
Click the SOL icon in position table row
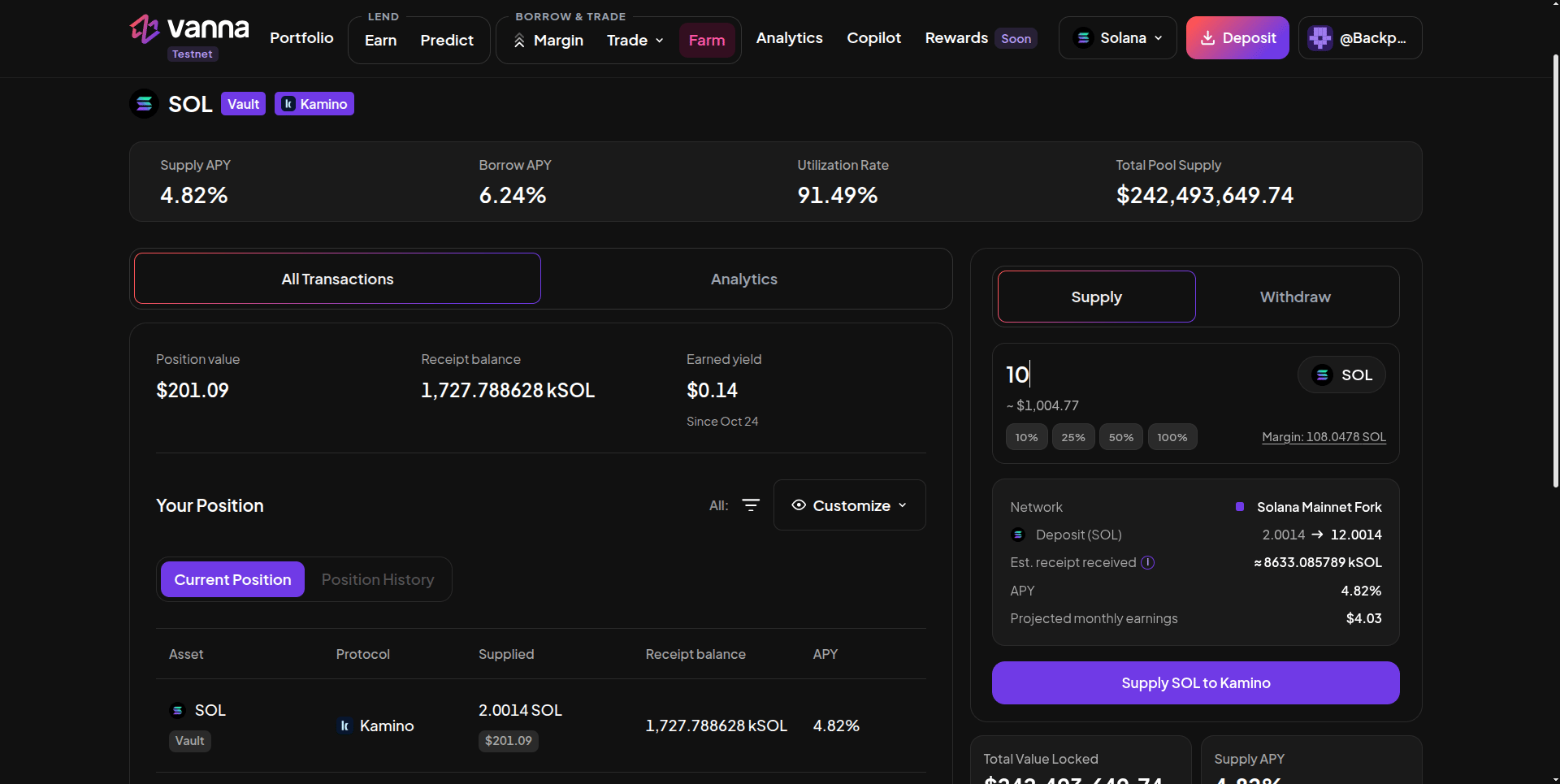[177, 710]
